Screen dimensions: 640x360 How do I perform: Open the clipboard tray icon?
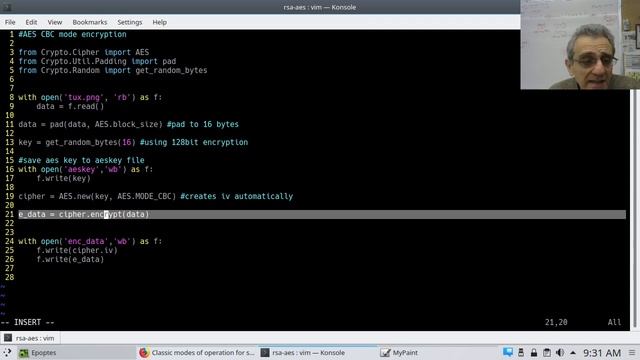point(547,352)
